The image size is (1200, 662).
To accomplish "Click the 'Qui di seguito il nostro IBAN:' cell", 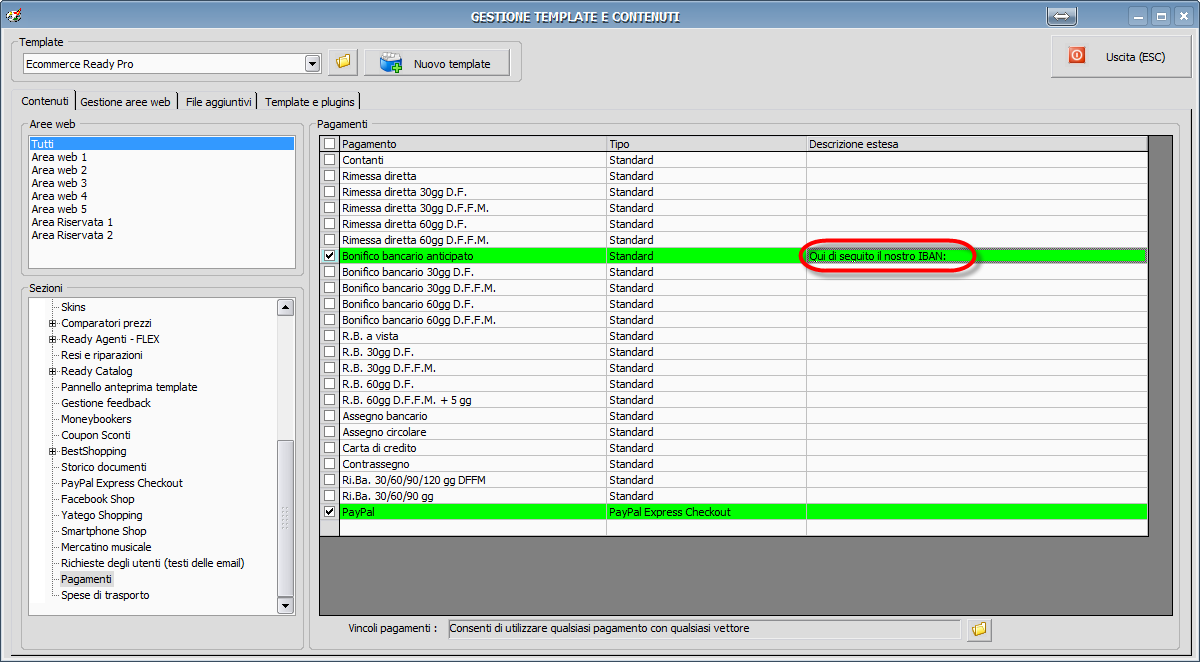I will click(977, 256).
